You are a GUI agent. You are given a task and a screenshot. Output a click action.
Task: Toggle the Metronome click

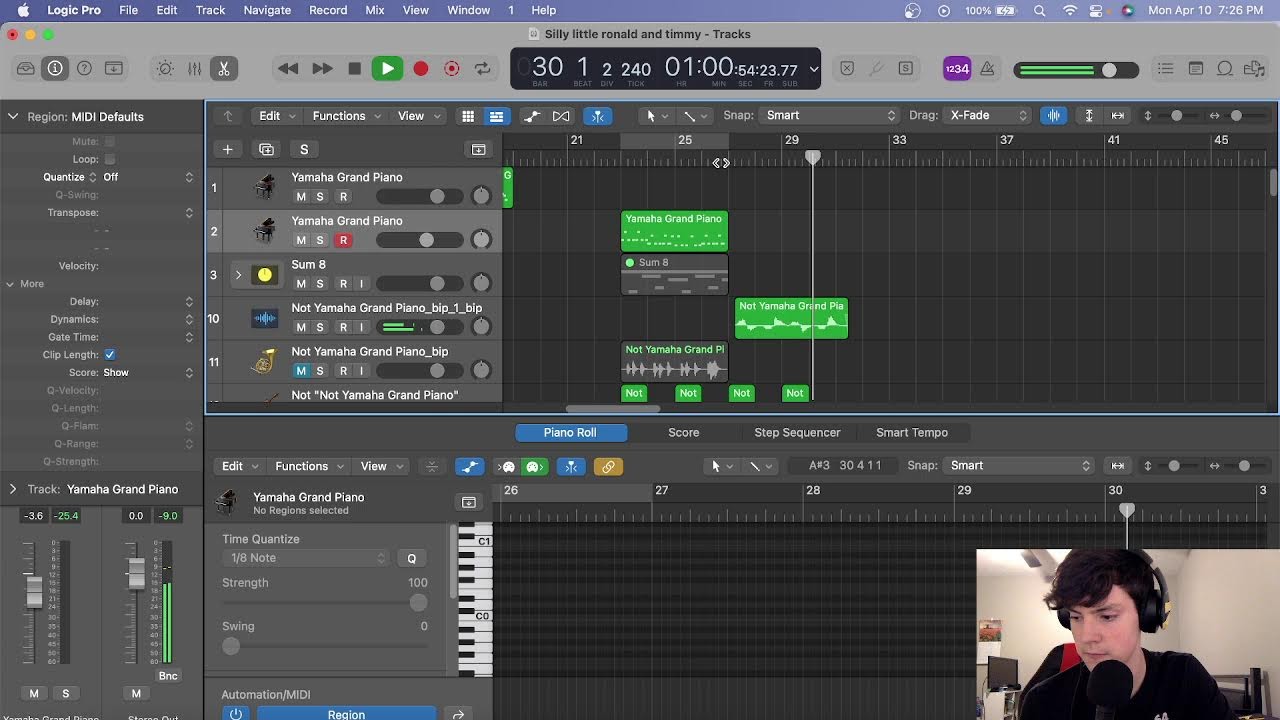click(987, 69)
